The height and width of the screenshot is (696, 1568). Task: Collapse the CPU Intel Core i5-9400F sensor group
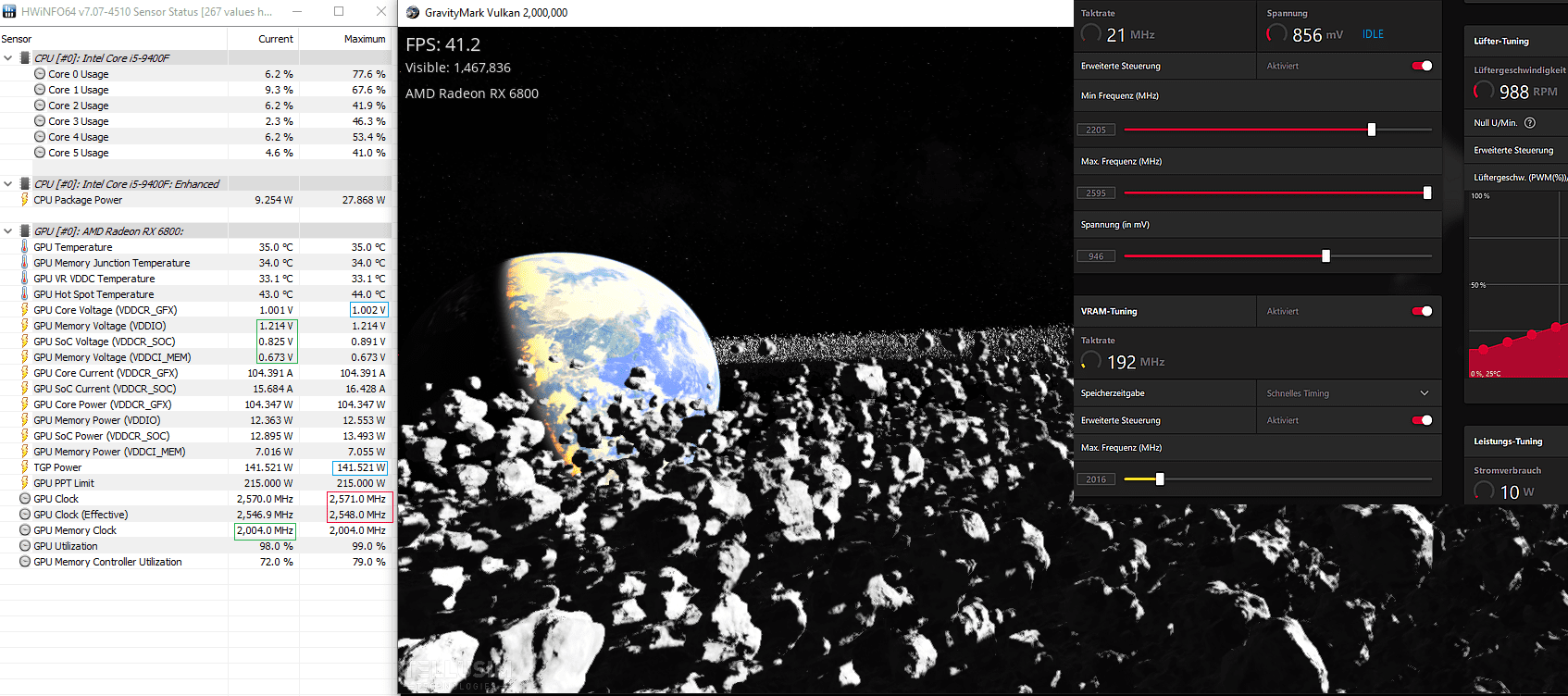[x=8, y=57]
